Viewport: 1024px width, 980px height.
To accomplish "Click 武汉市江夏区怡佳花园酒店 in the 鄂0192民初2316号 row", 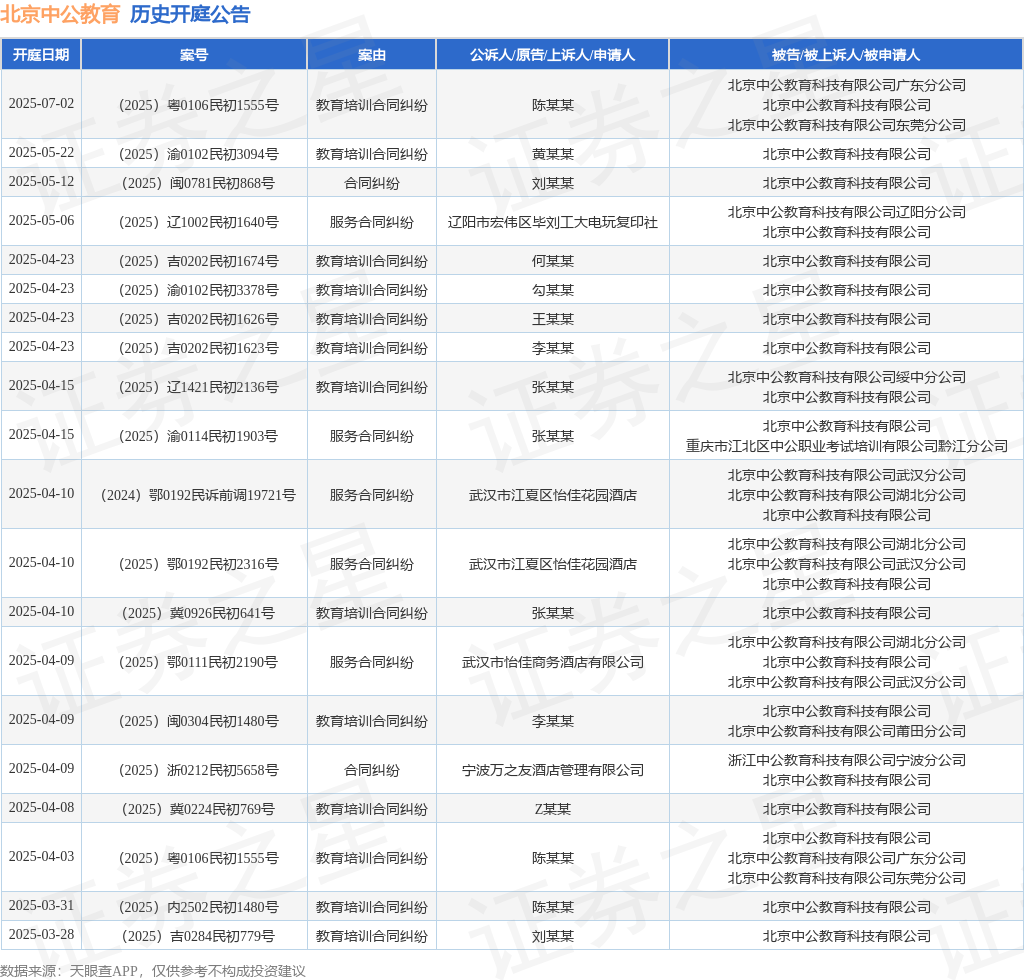I will tap(552, 564).
